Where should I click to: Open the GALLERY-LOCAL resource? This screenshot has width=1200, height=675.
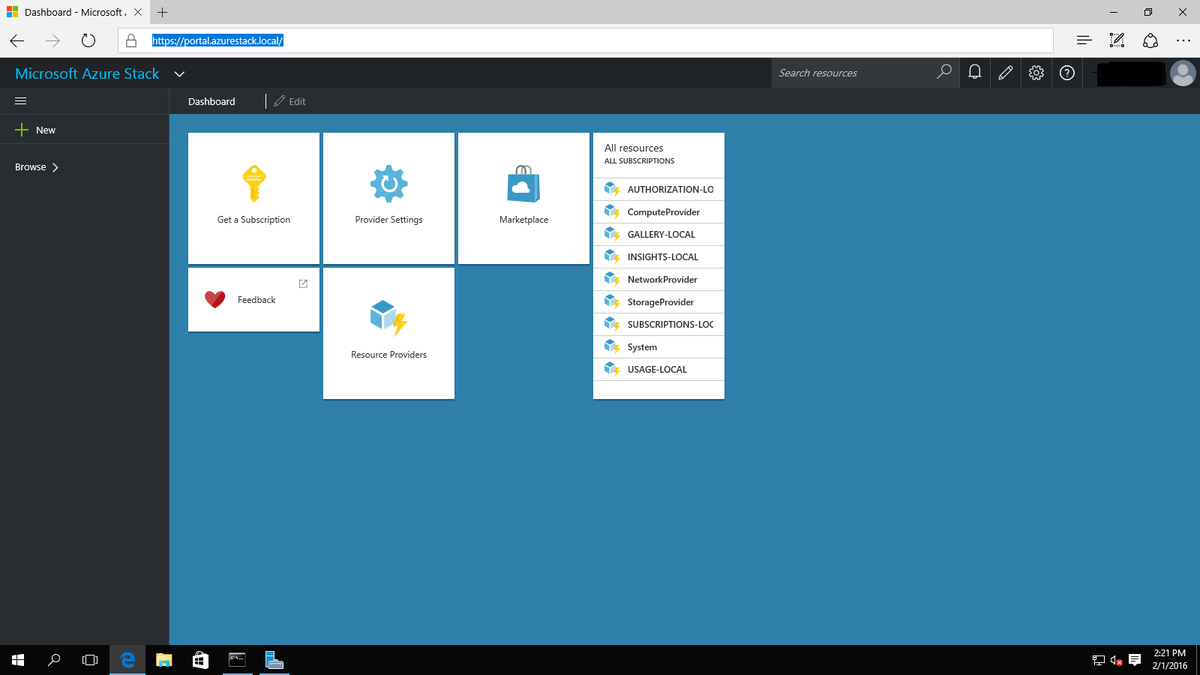659,234
